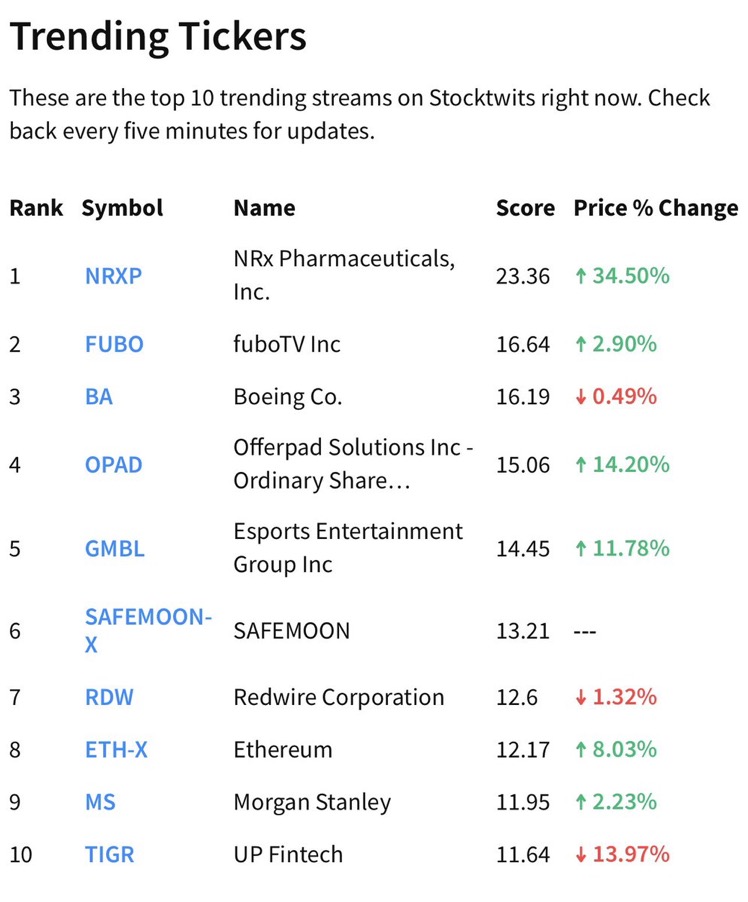Click the green up arrow beside 8.03%

[581, 750]
